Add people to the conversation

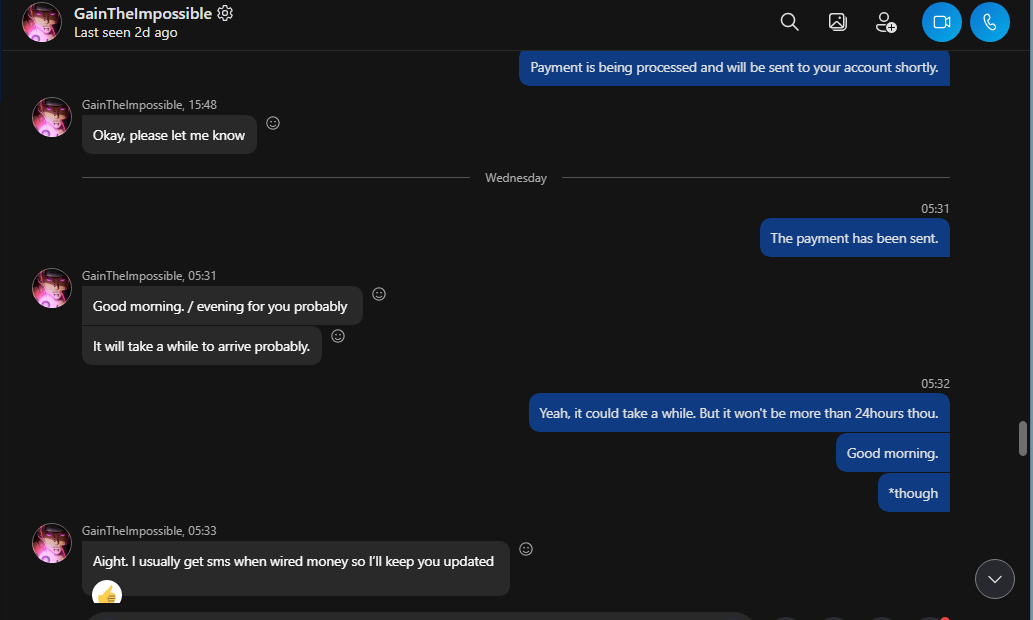[886, 22]
